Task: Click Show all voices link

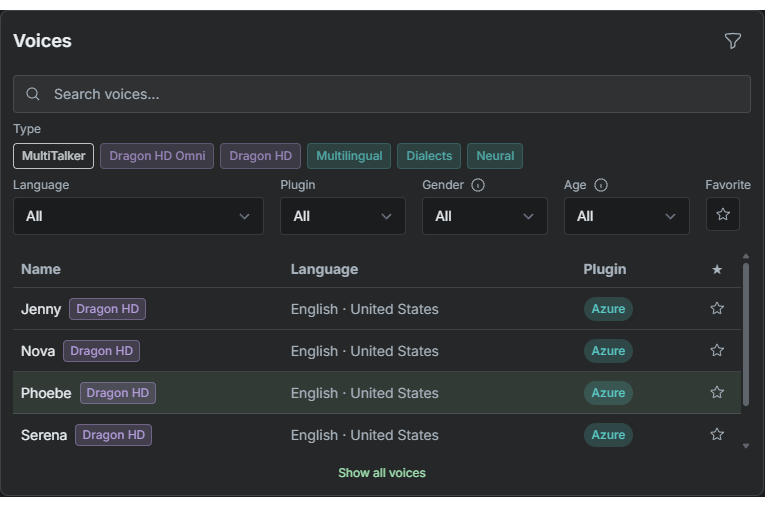Action: tap(382, 473)
